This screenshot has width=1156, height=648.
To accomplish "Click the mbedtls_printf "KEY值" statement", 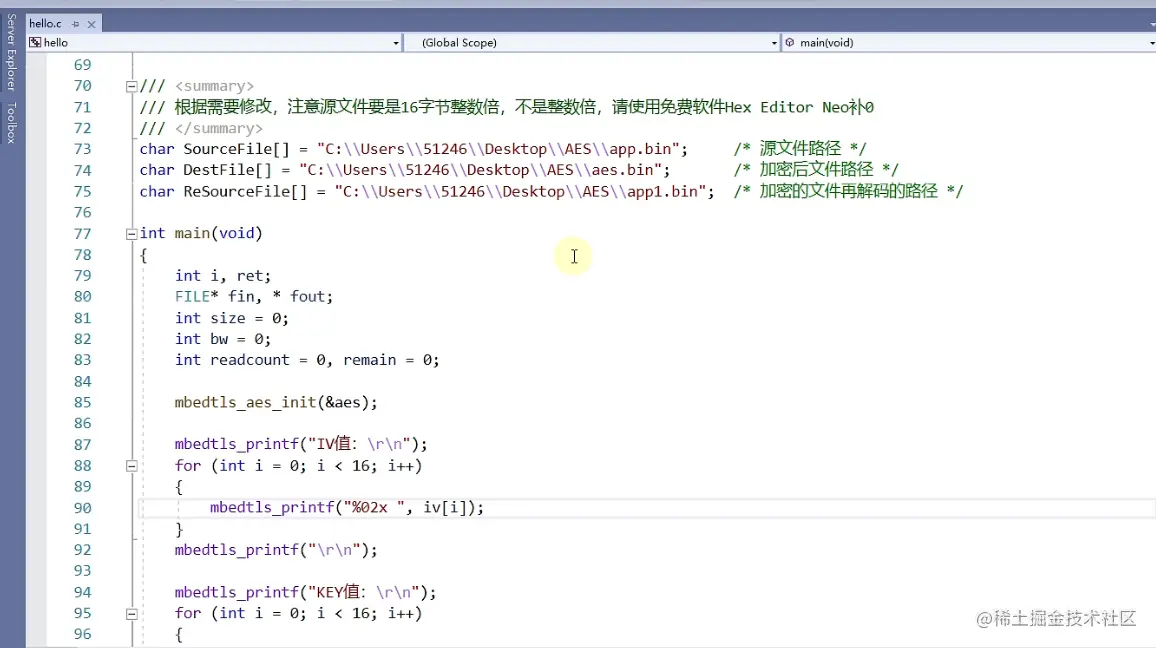I will pyautogui.click(x=305, y=592).
